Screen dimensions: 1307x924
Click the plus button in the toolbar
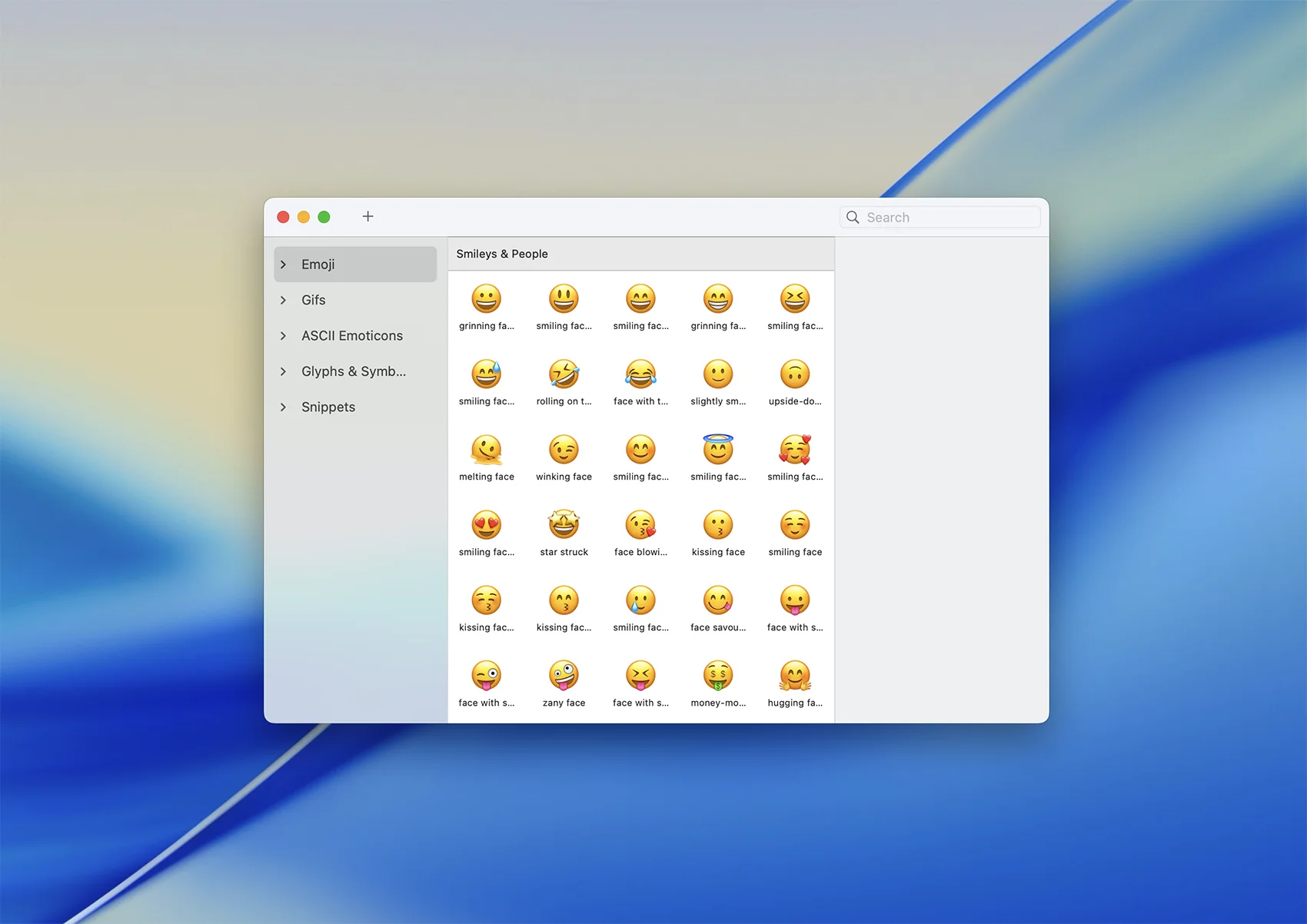pyautogui.click(x=368, y=217)
